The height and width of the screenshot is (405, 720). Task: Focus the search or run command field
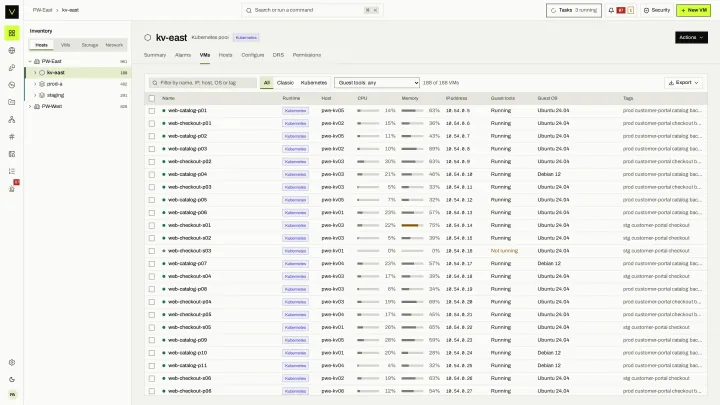[x=312, y=10]
